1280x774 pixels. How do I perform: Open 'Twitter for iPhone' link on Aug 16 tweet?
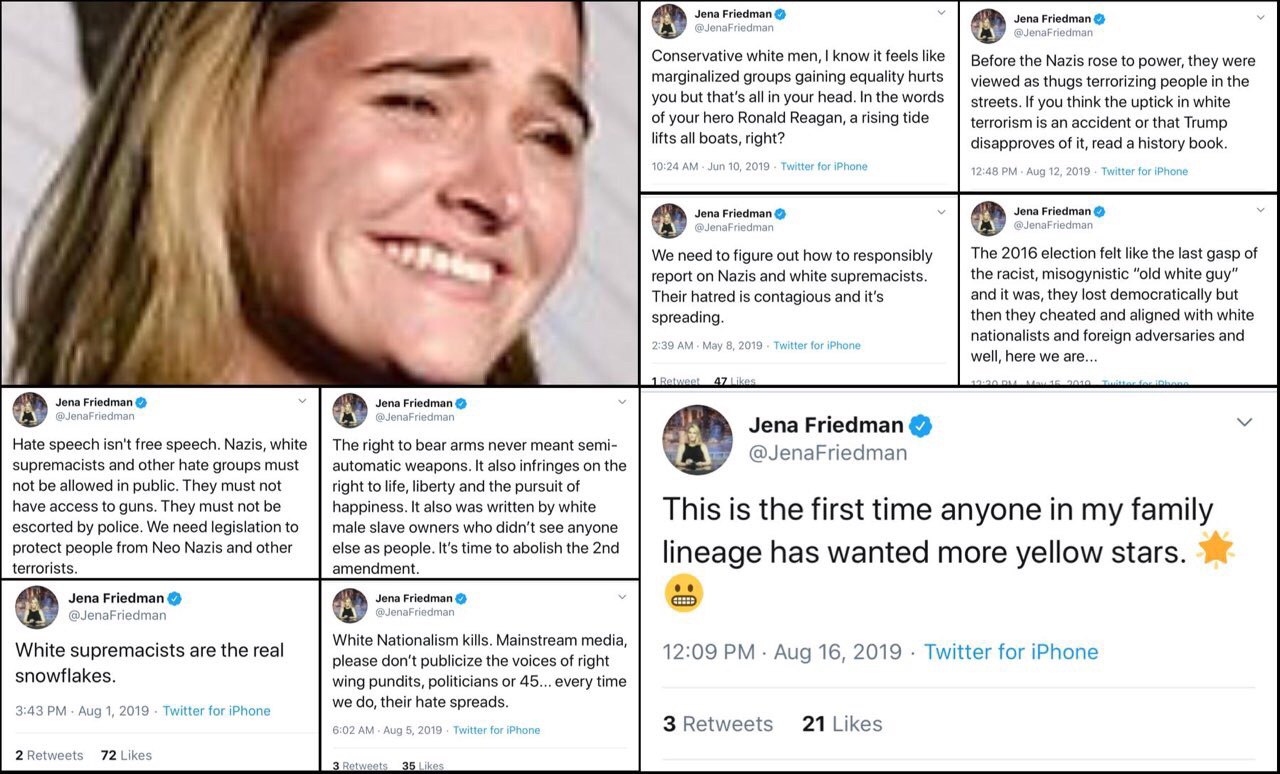[x=1010, y=652]
